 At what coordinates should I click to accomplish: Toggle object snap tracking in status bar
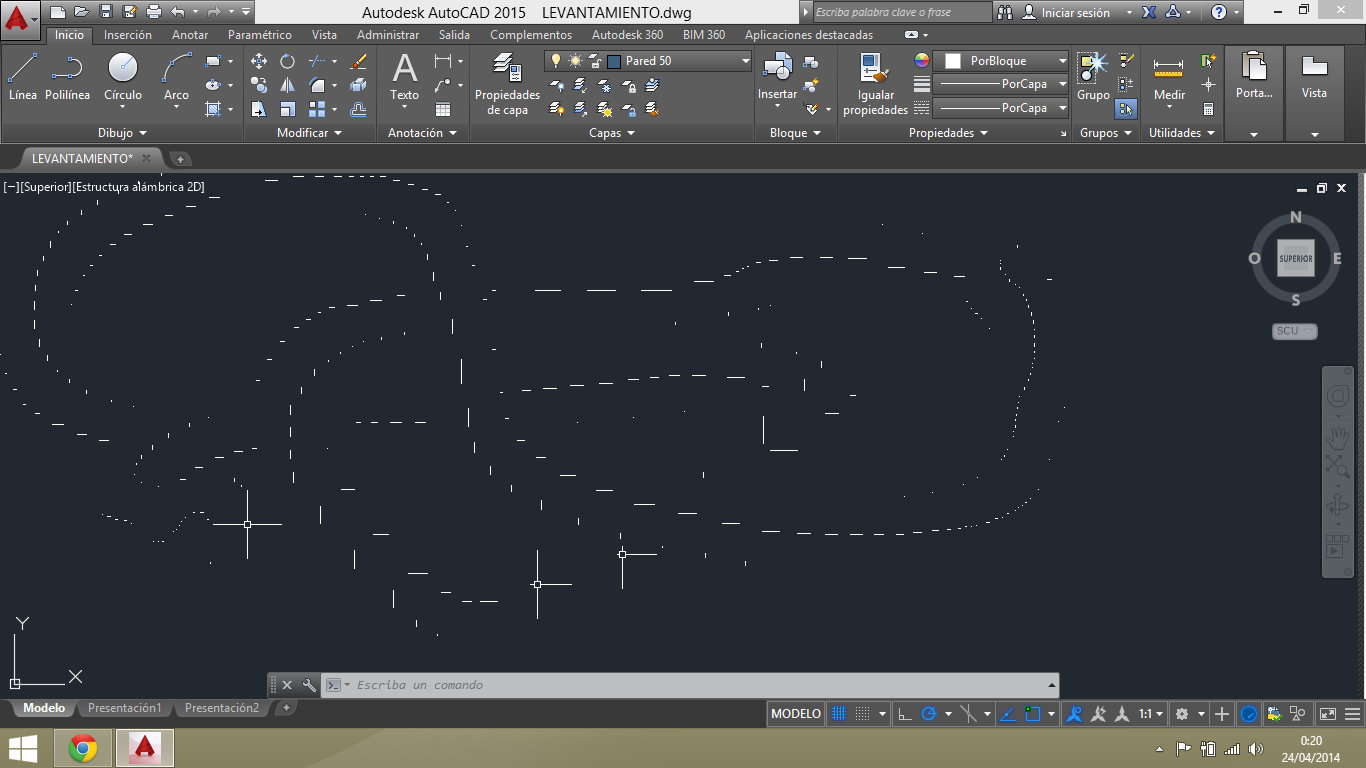pos(1008,714)
